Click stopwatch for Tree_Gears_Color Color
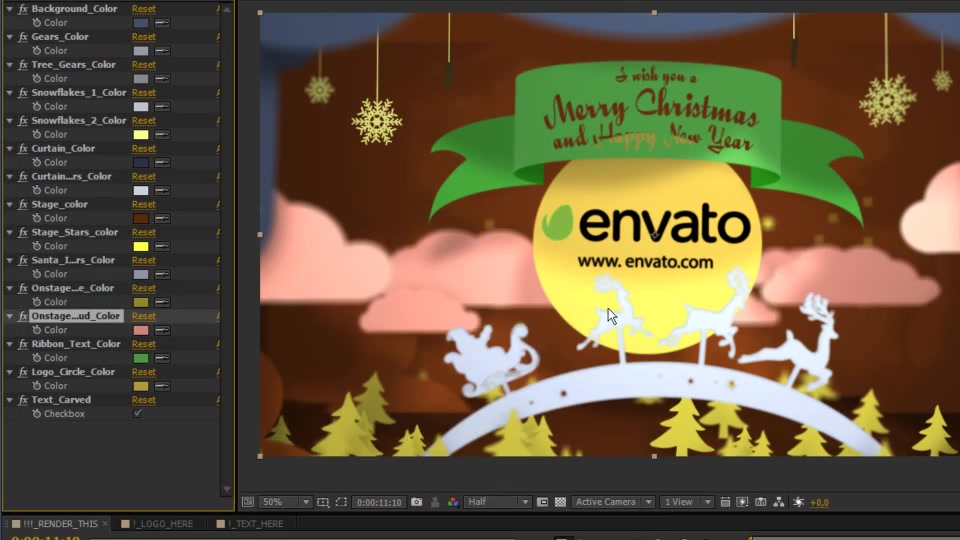Image resolution: width=960 pixels, height=540 pixels. click(37, 78)
